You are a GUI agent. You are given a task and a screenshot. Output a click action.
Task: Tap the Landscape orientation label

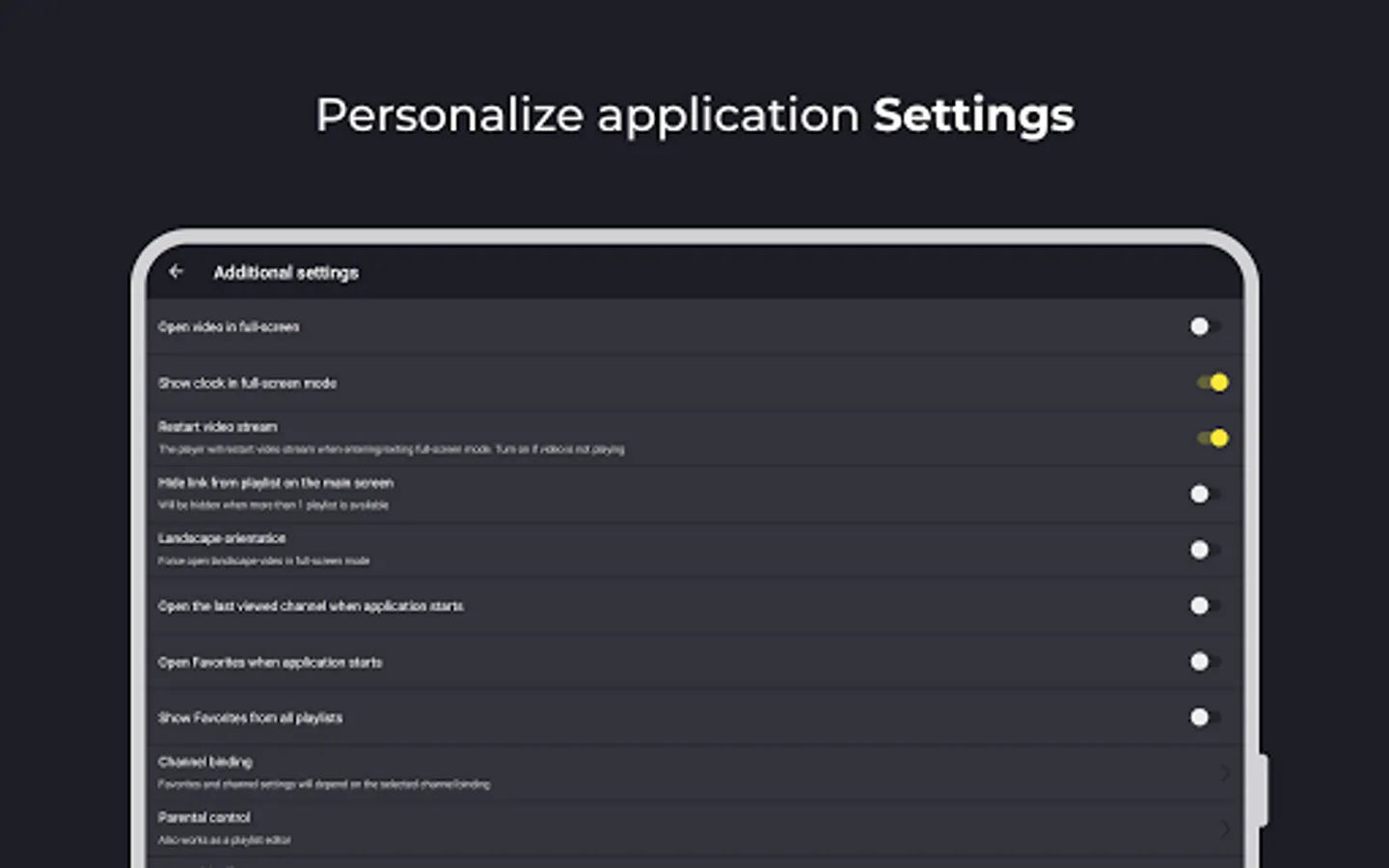pyautogui.click(x=222, y=538)
